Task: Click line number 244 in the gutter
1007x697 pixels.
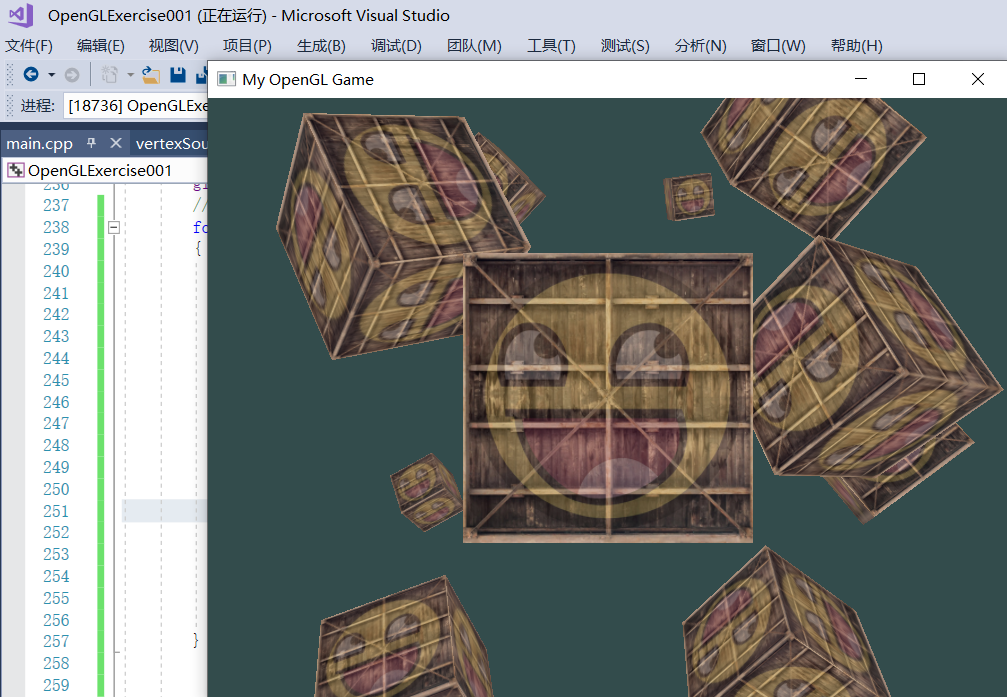Action: [x=56, y=358]
